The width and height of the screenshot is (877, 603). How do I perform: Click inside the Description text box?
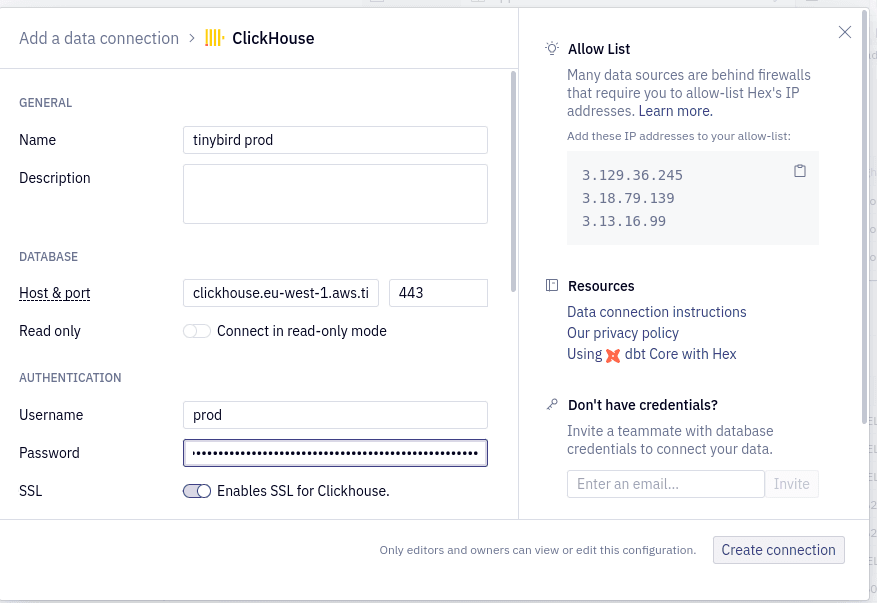pos(335,193)
